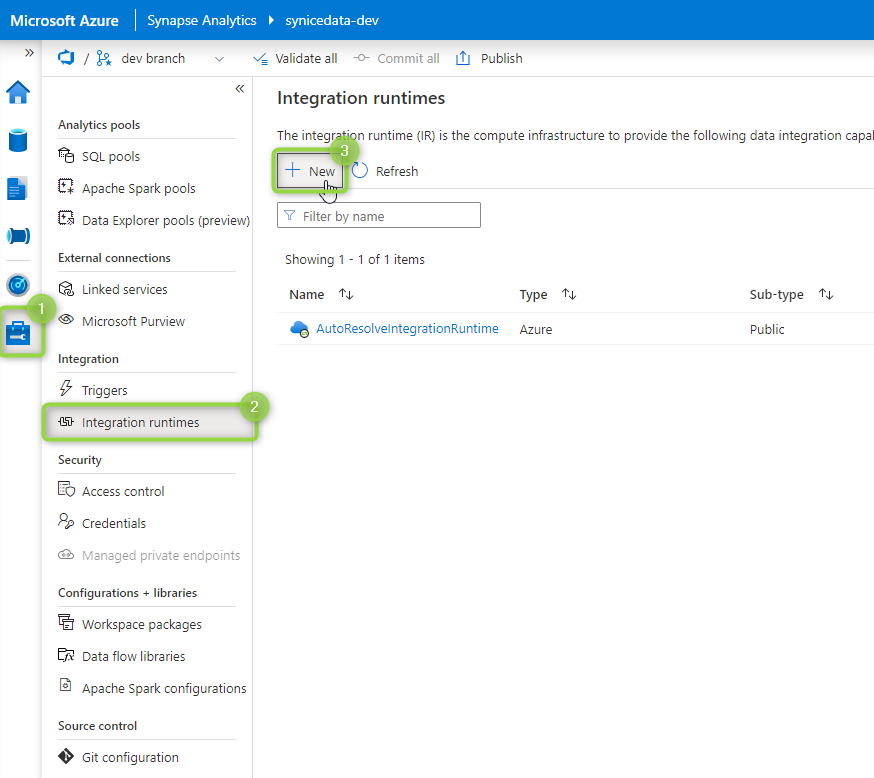Collapse the Manage side menu
Image resolution: width=874 pixels, height=778 pixels.
(x=240, y=89)
